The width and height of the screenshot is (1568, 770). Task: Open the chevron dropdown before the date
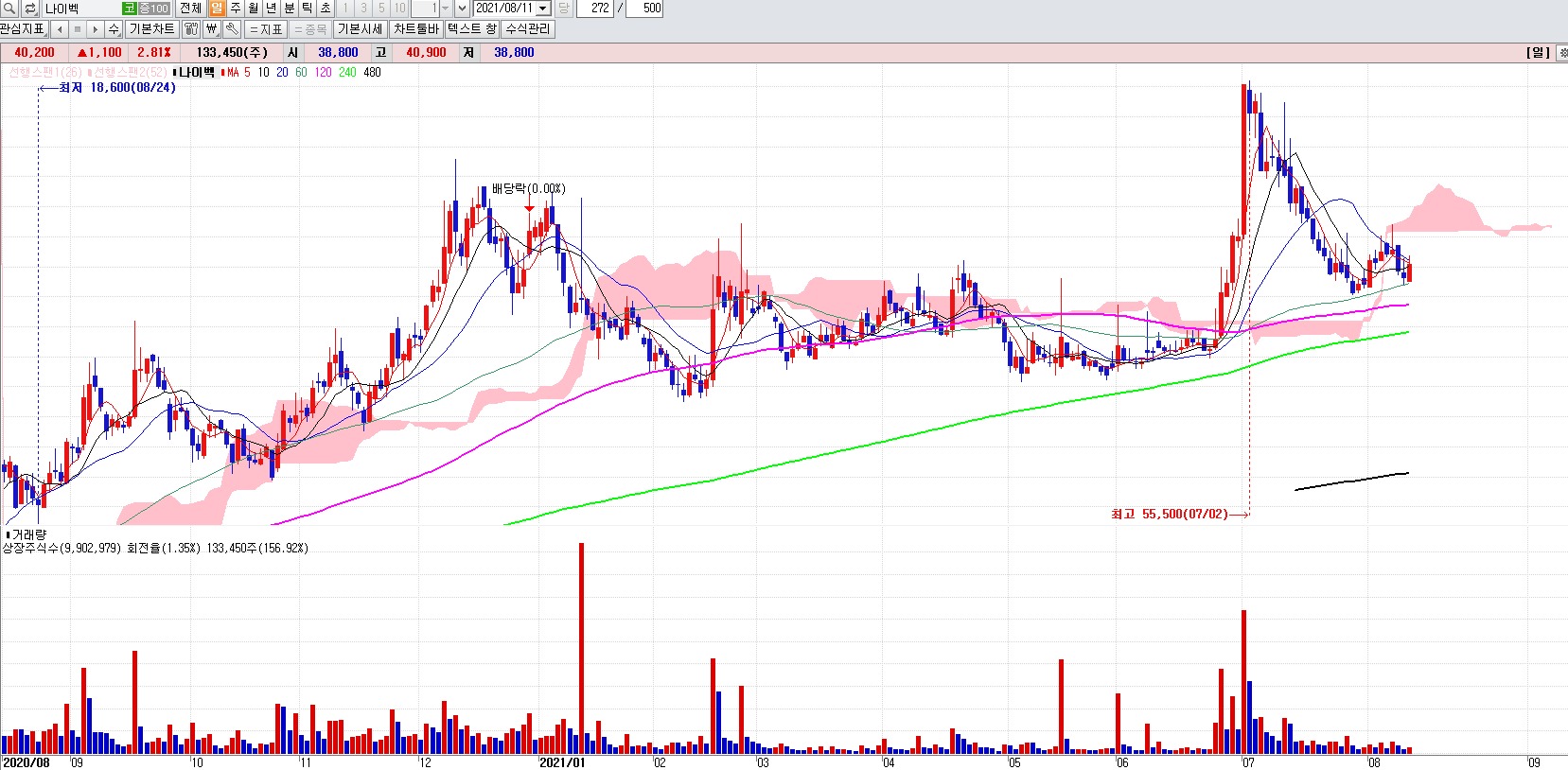click(x=462, y=8)
